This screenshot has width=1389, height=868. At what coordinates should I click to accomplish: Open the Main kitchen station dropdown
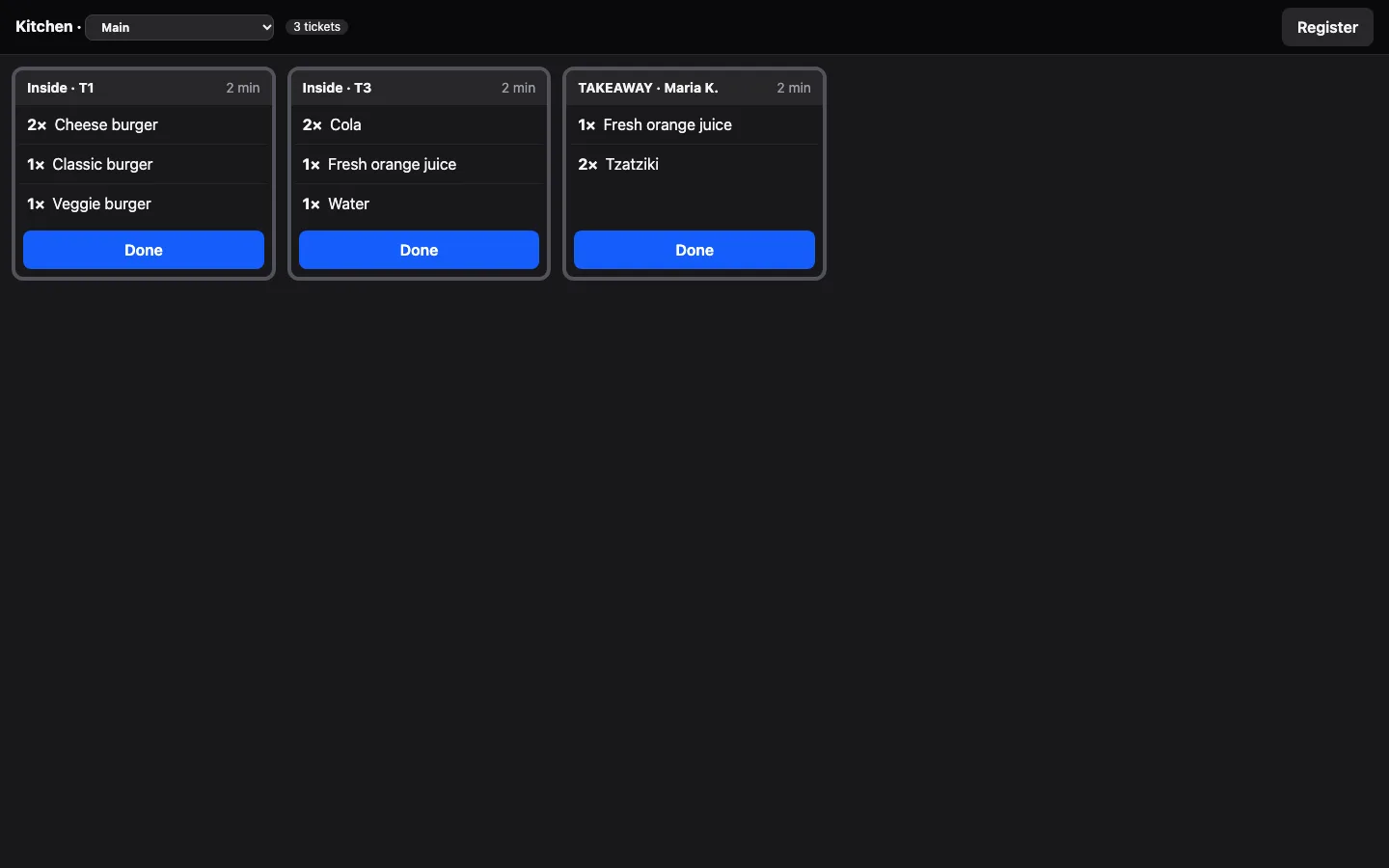tap(179, 27)
